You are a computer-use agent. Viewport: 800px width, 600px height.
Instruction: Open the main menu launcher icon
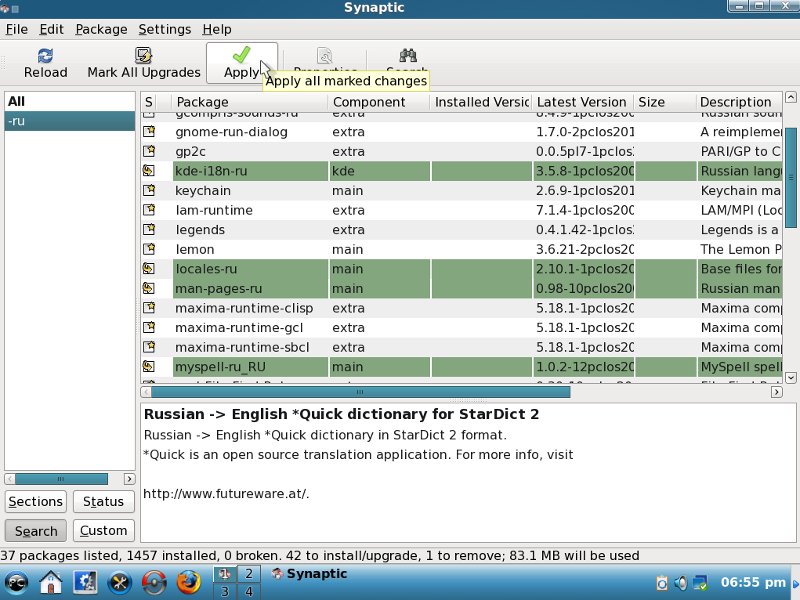click(x=17, y=581)
